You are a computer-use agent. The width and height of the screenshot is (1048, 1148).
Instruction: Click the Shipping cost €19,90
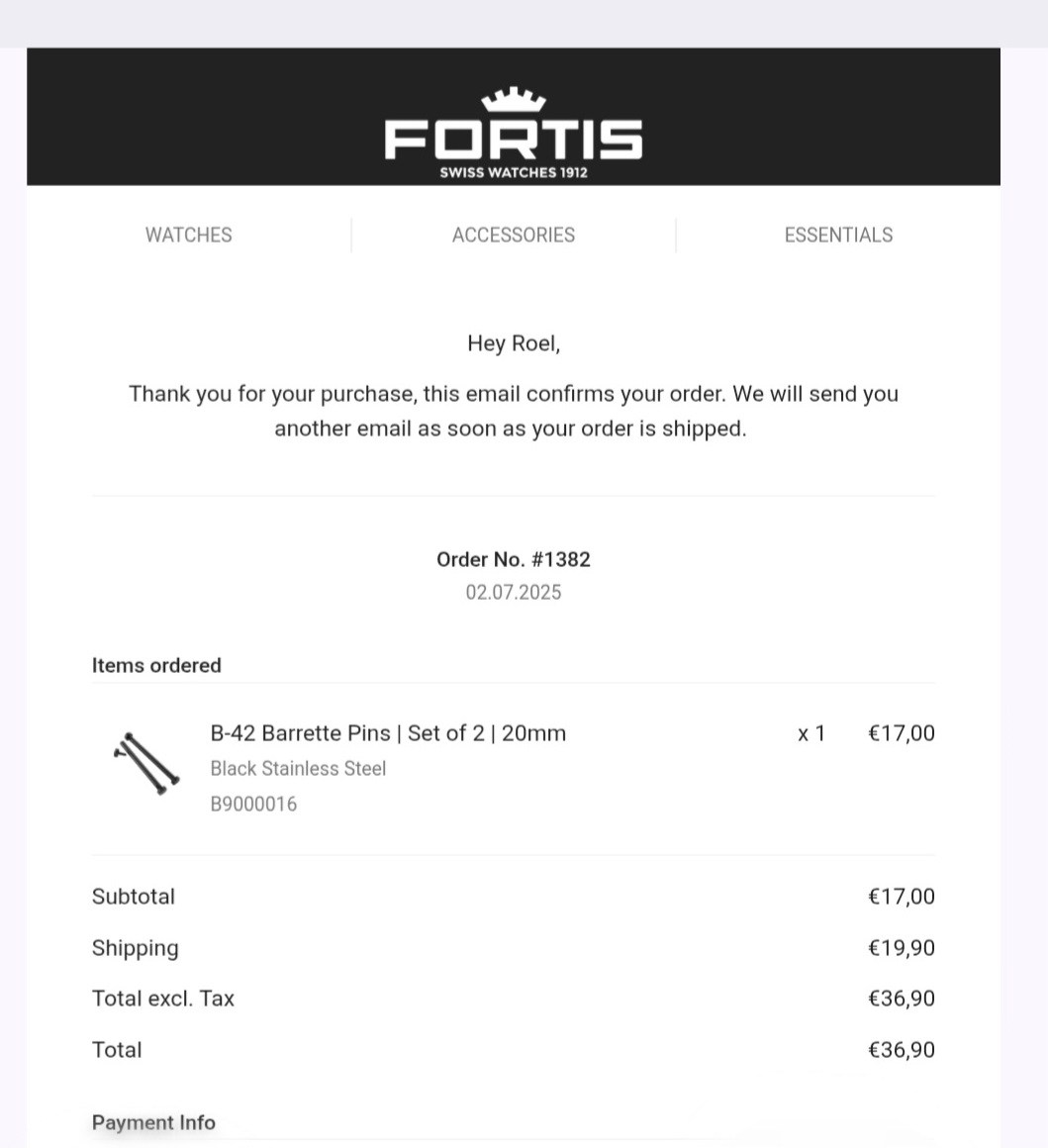(x=902, y=948)
